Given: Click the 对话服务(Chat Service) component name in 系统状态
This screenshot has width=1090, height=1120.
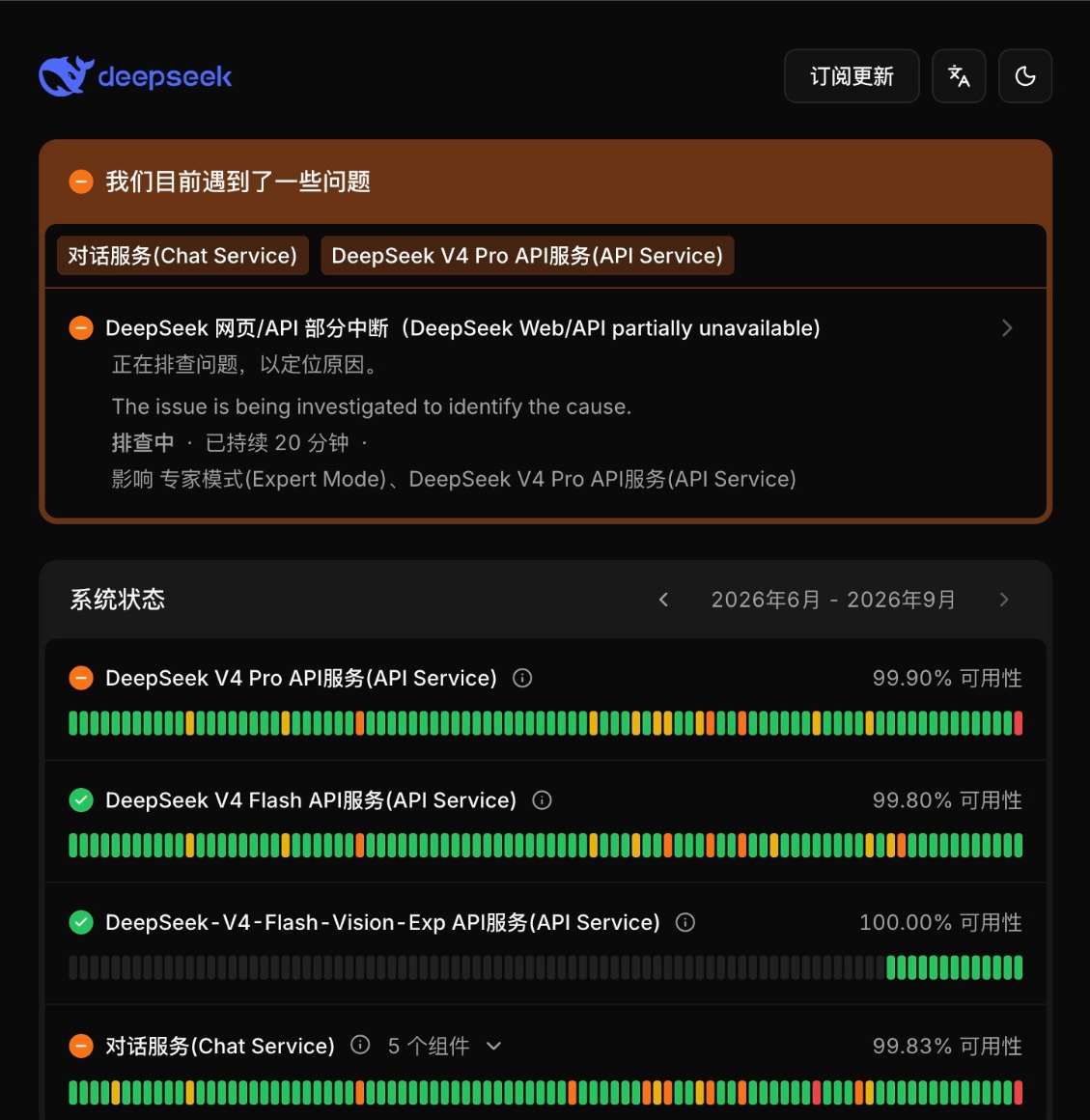Looking at the screenshot, I should 220,1046.
